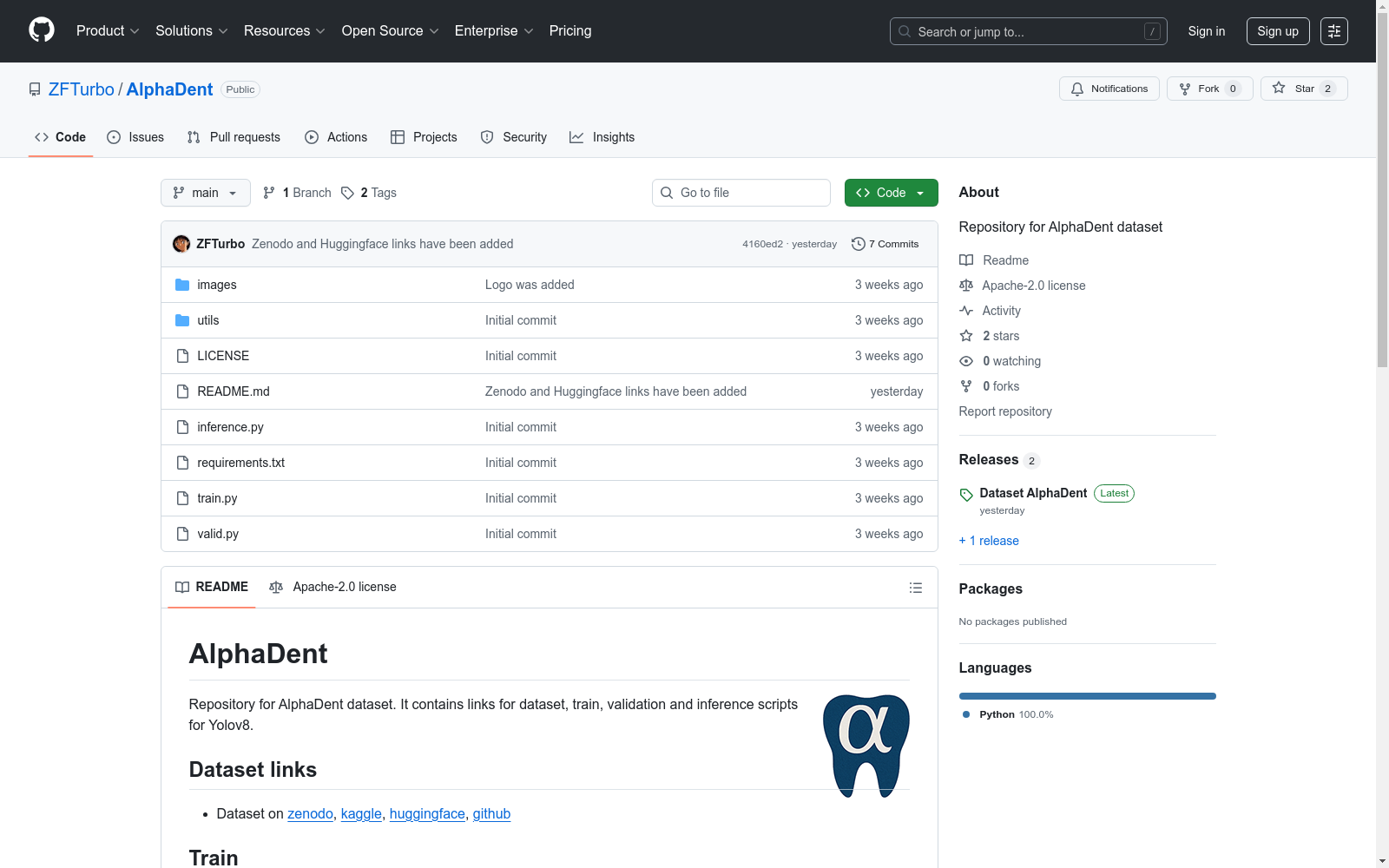Open the kaggle dataset link
The image size is (1389, 868).
(x=361, y=814)
